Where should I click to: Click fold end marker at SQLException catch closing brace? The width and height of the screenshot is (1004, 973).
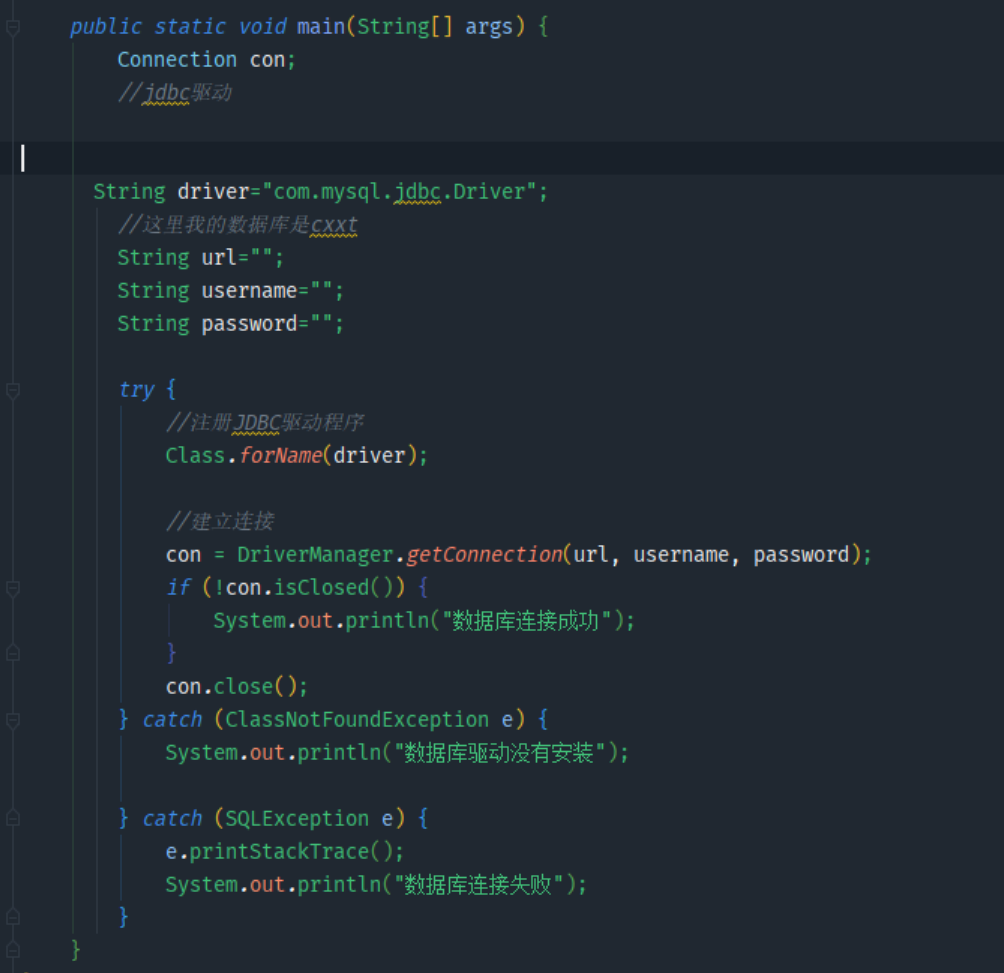(12, 917)
